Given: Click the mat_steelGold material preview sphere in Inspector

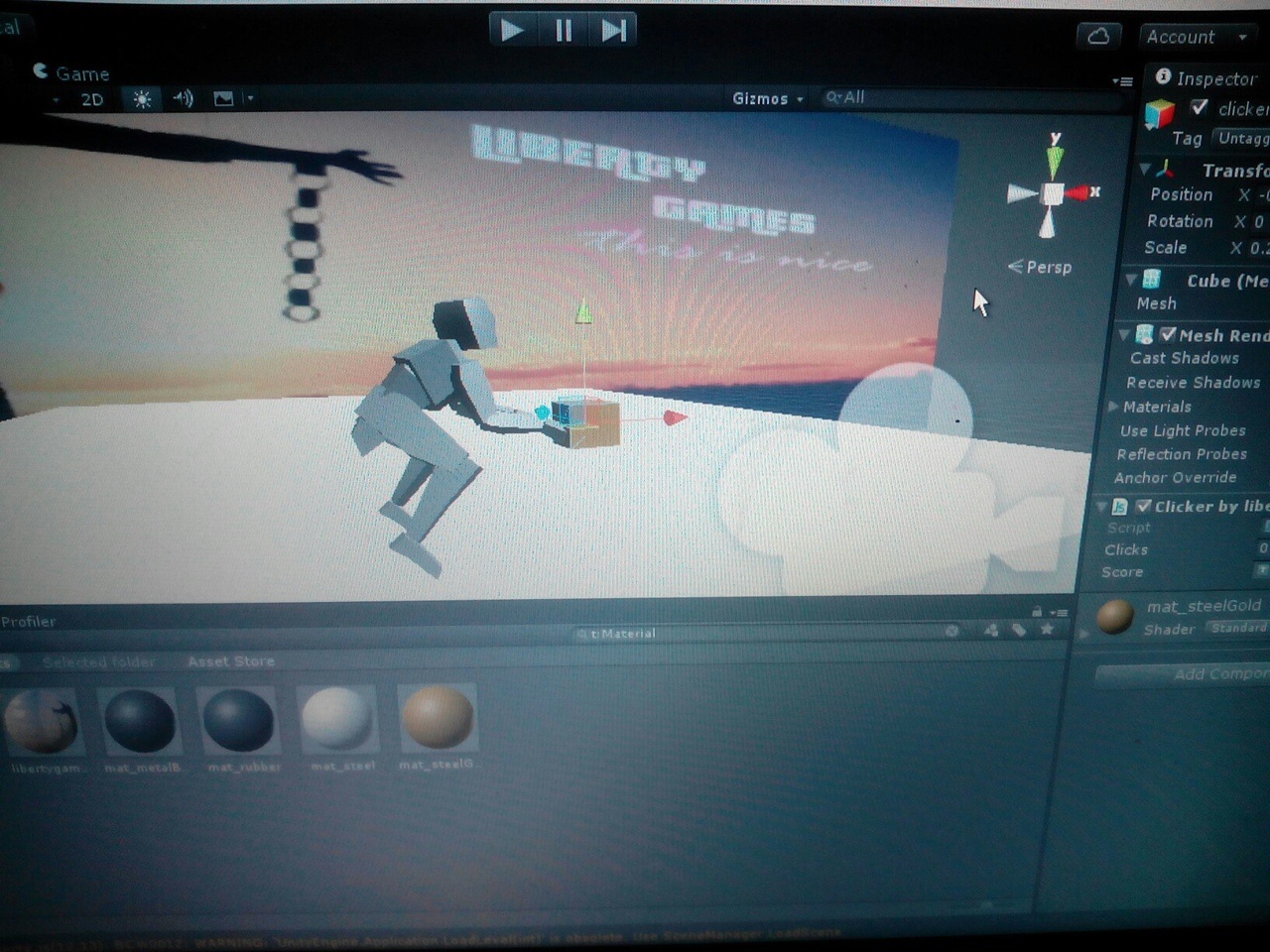Looking at the screenshot, I should (1115, 616).
